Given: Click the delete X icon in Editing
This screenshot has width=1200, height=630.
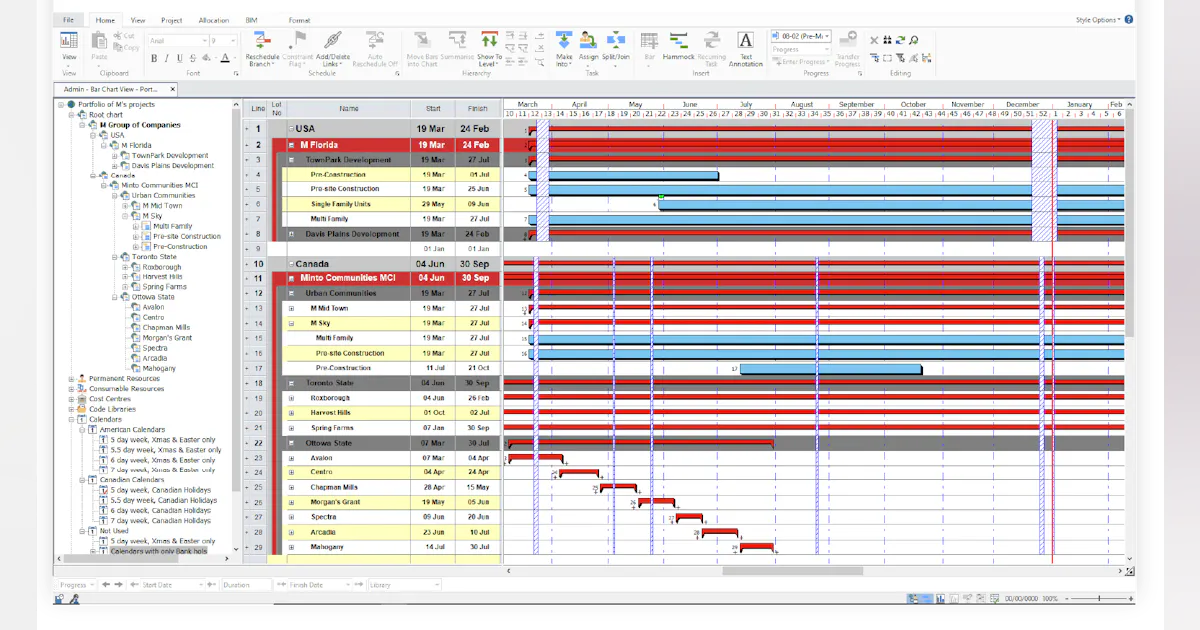Looking at the screenshot, I should (x=874, y=41).
